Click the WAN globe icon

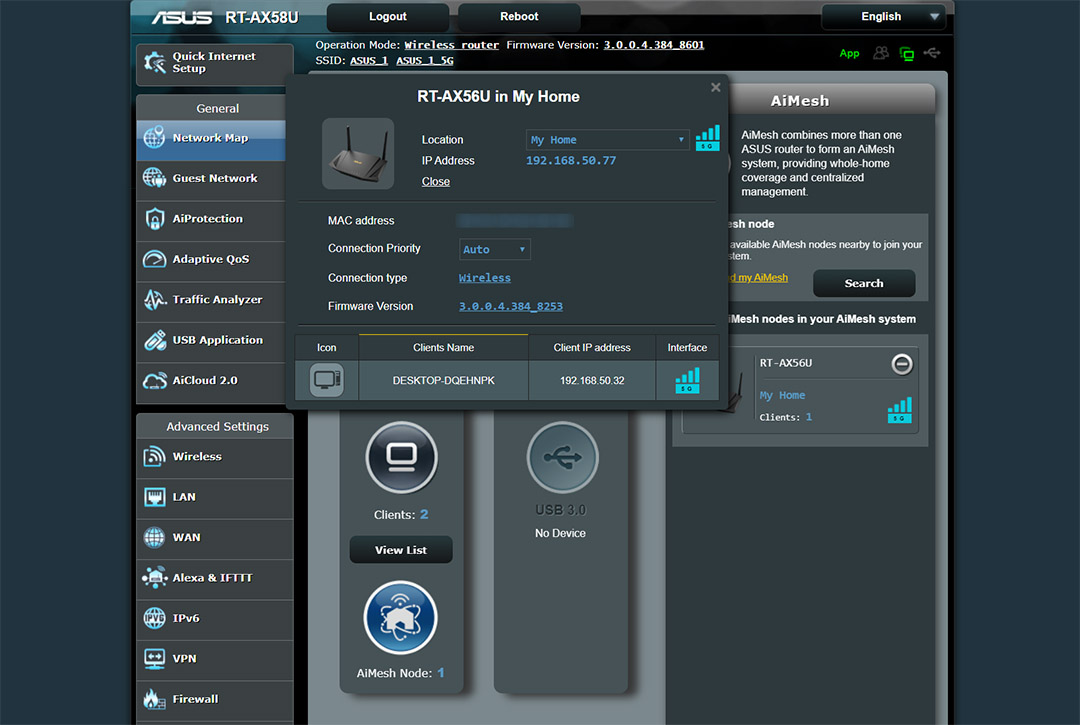(x=154, y=537)
